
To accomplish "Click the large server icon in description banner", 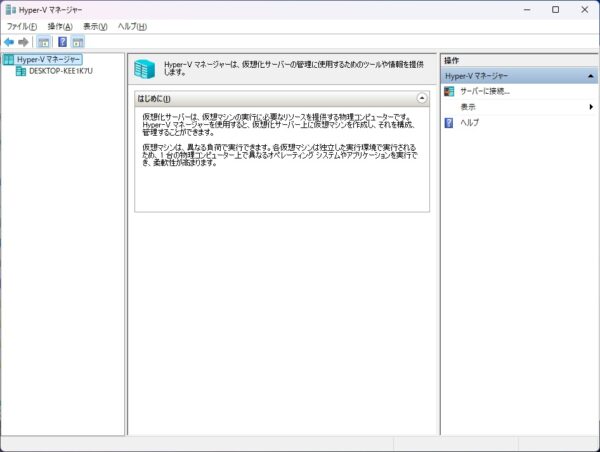I will coord(145,69).
